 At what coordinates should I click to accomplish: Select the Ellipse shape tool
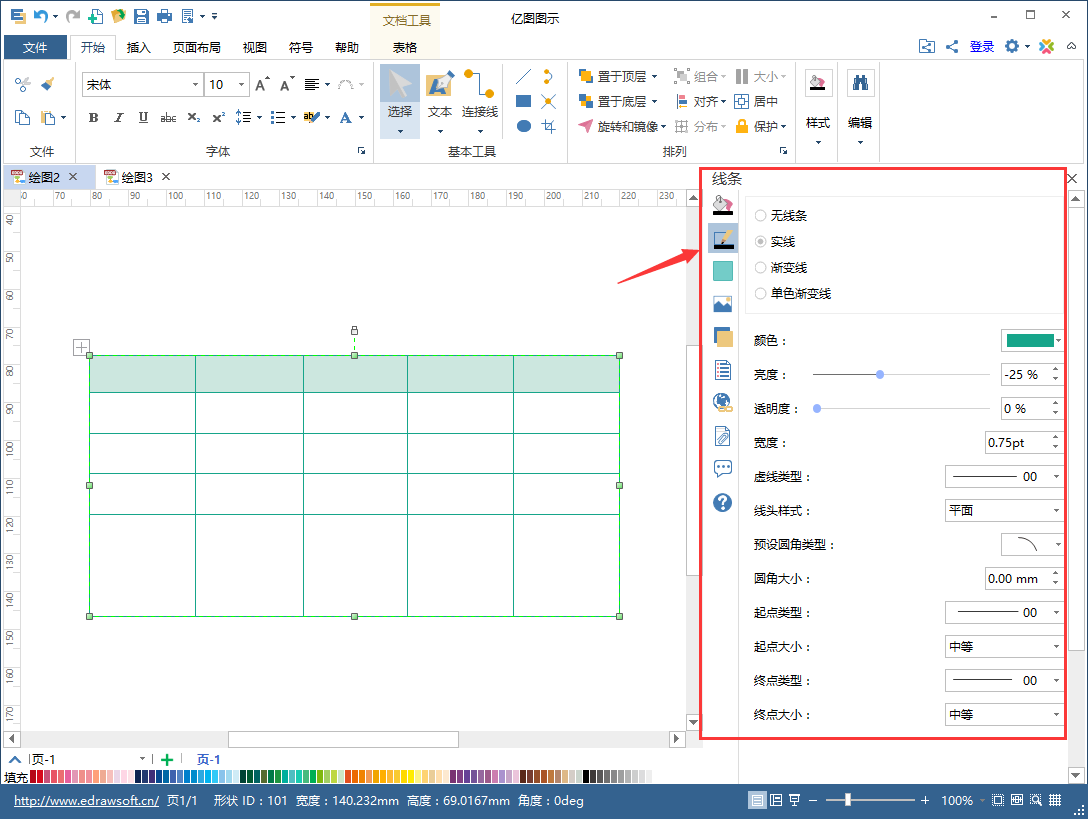(524, 126)
